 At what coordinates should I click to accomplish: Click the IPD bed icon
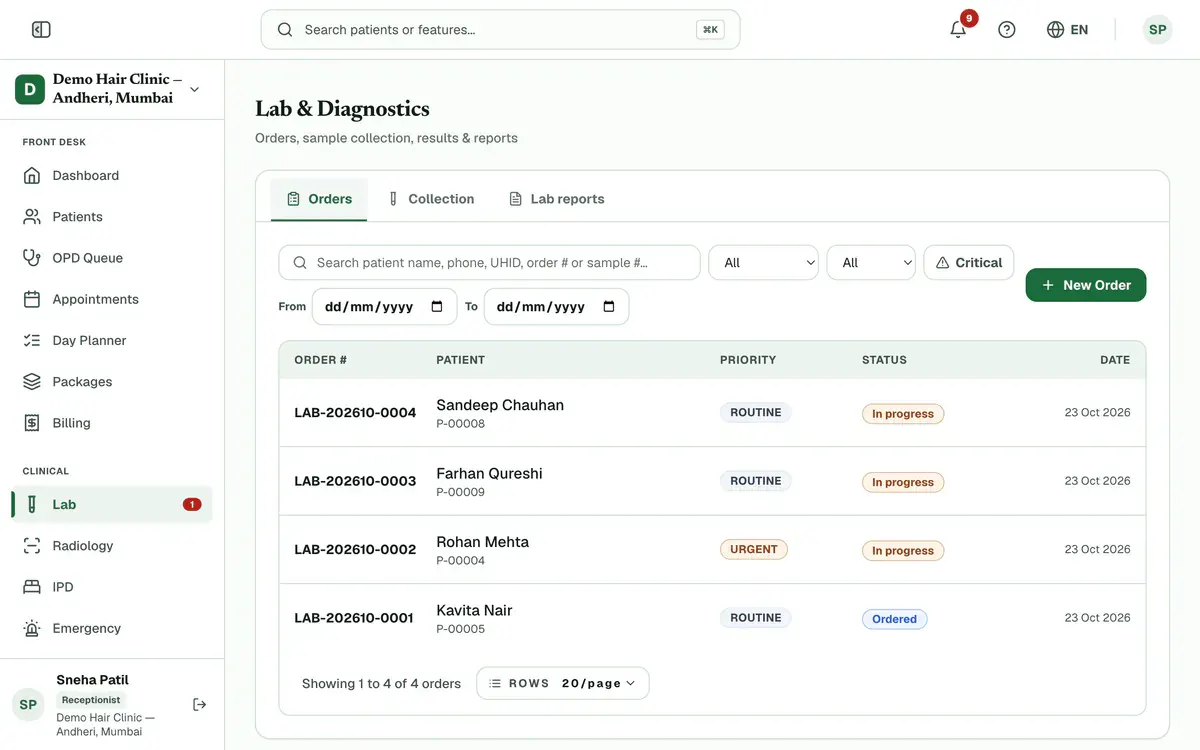(x=32, y=587)
